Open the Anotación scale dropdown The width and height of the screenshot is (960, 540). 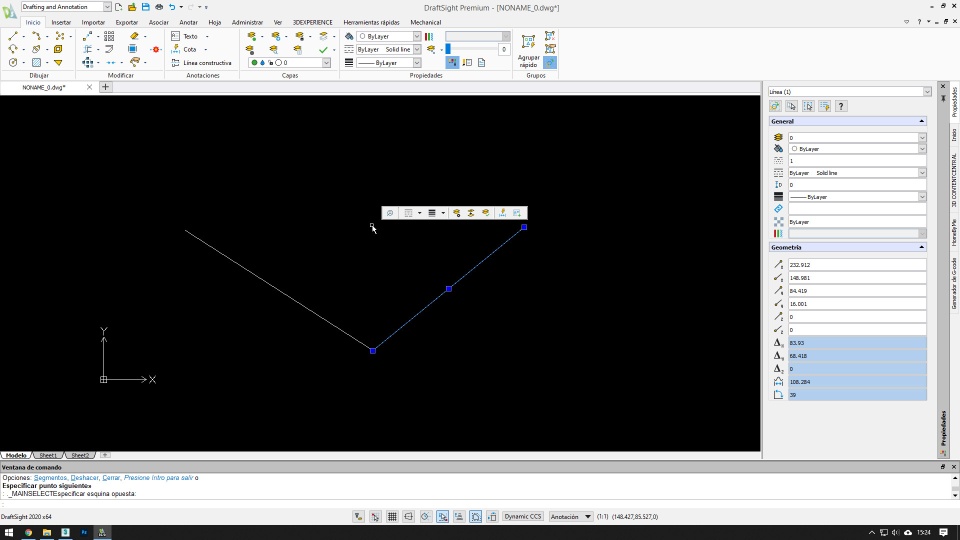[x=571, y=517]
